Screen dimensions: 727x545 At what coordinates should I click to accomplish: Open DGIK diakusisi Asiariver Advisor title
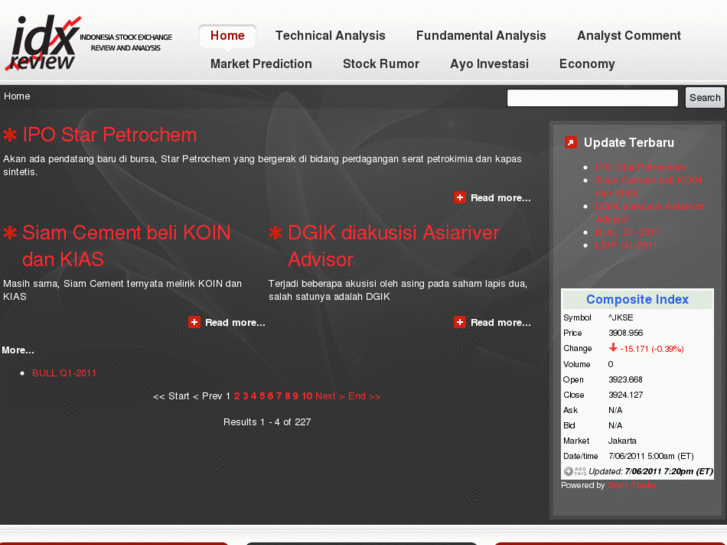click(393, 246)
